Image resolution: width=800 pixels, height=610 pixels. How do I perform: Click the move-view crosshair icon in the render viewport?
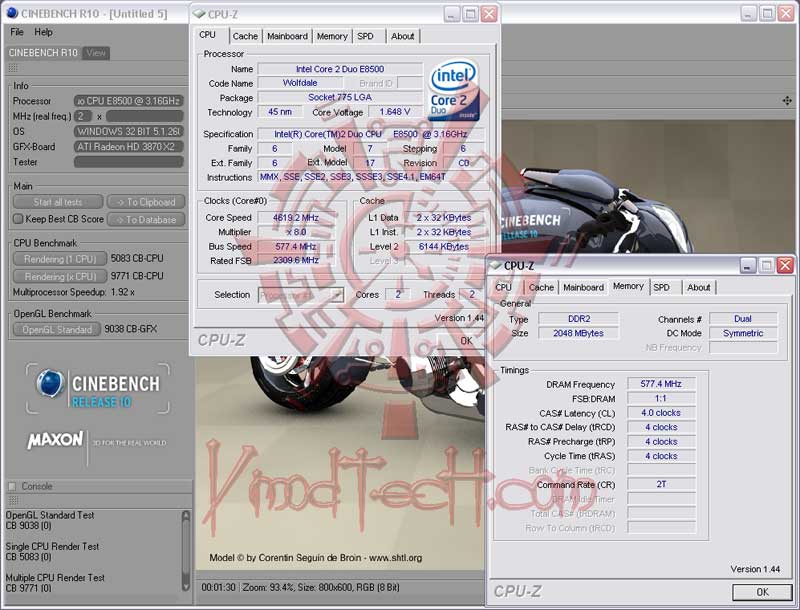point(787,101)
